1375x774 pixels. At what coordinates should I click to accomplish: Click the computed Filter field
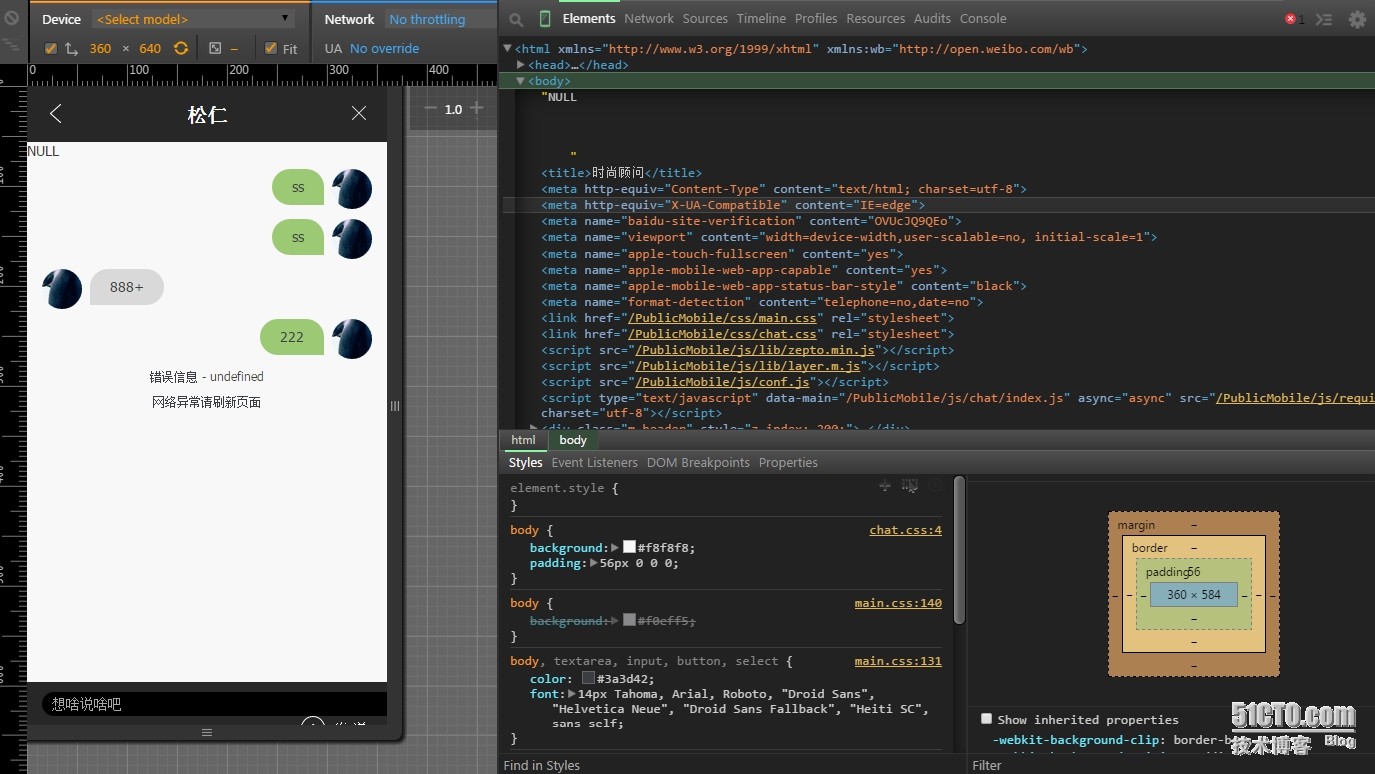click(1170, 765)
